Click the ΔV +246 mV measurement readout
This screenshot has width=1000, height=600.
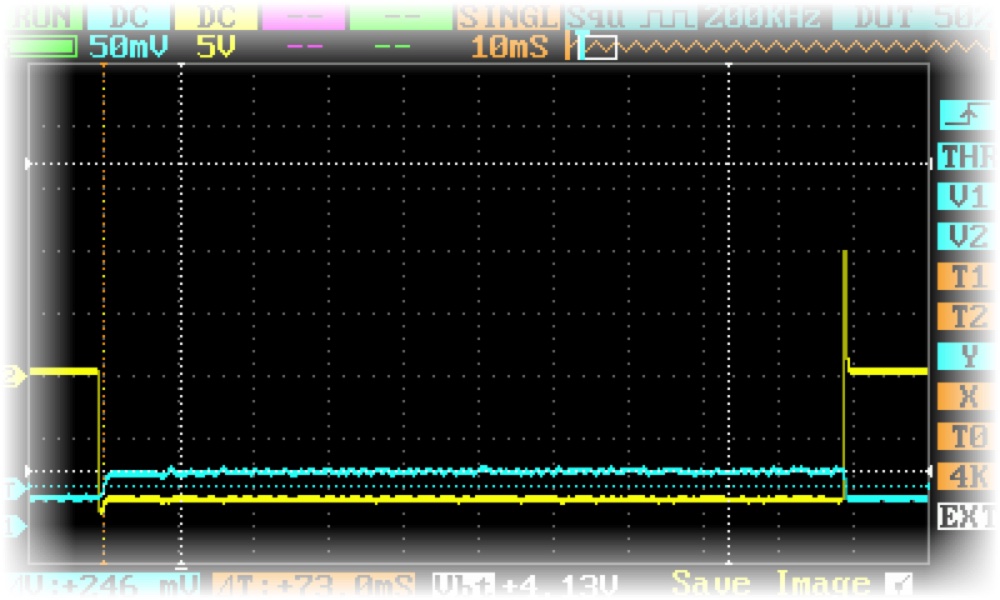105,583
